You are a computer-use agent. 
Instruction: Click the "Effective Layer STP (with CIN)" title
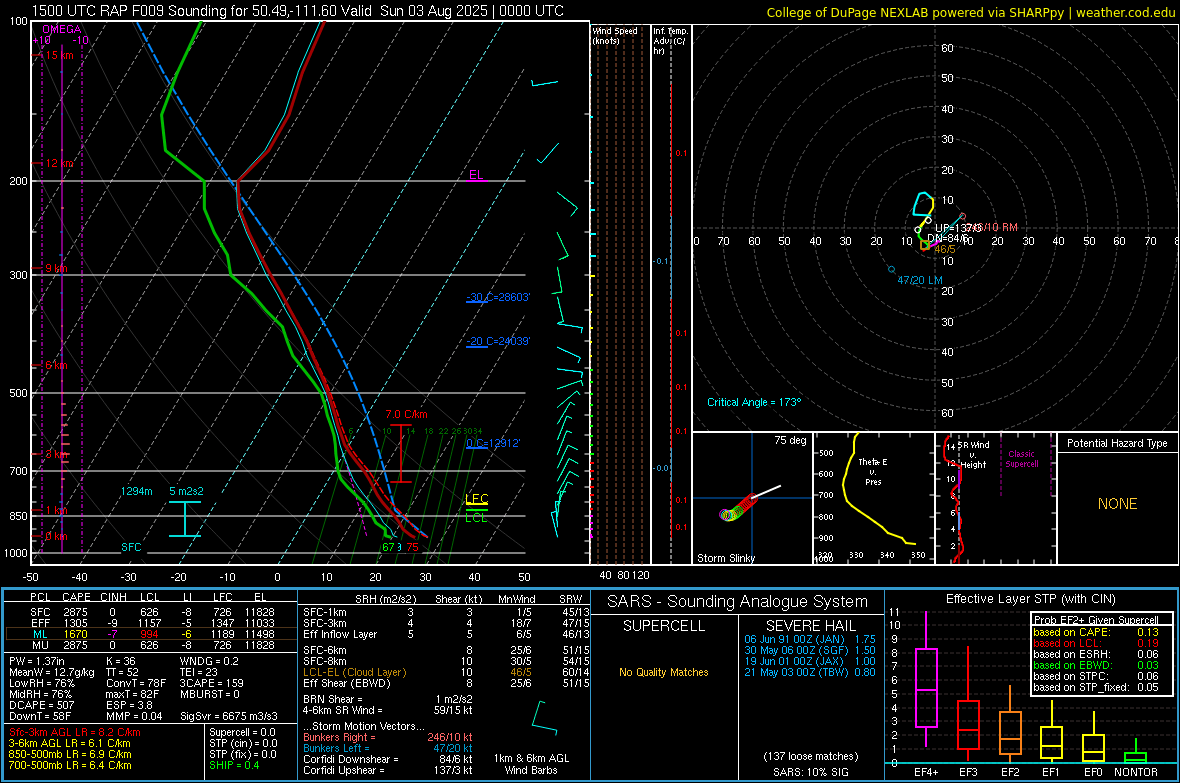[1030, 599]
